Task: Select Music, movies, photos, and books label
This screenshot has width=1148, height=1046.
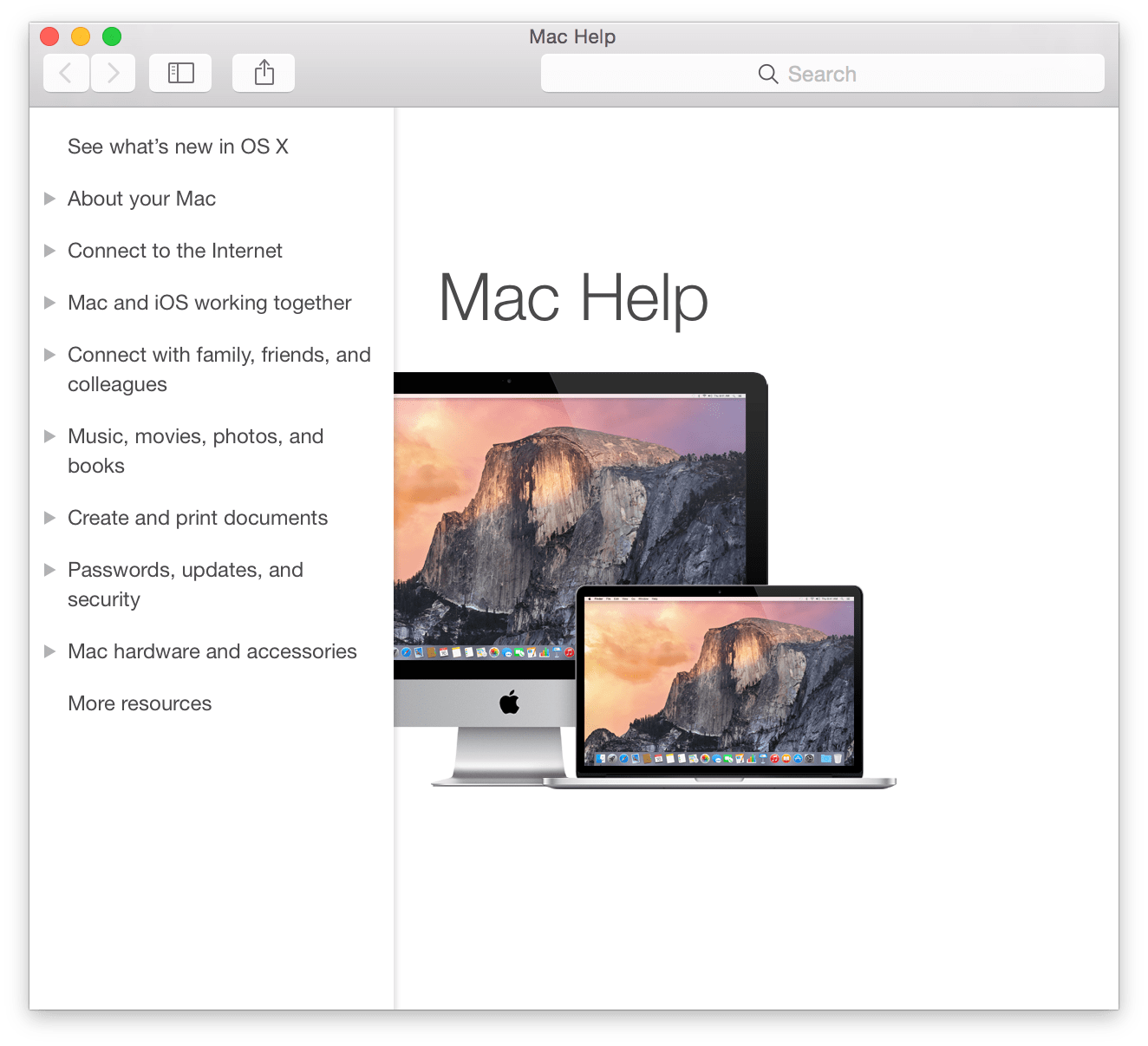Action: click(x=196, y=451)
